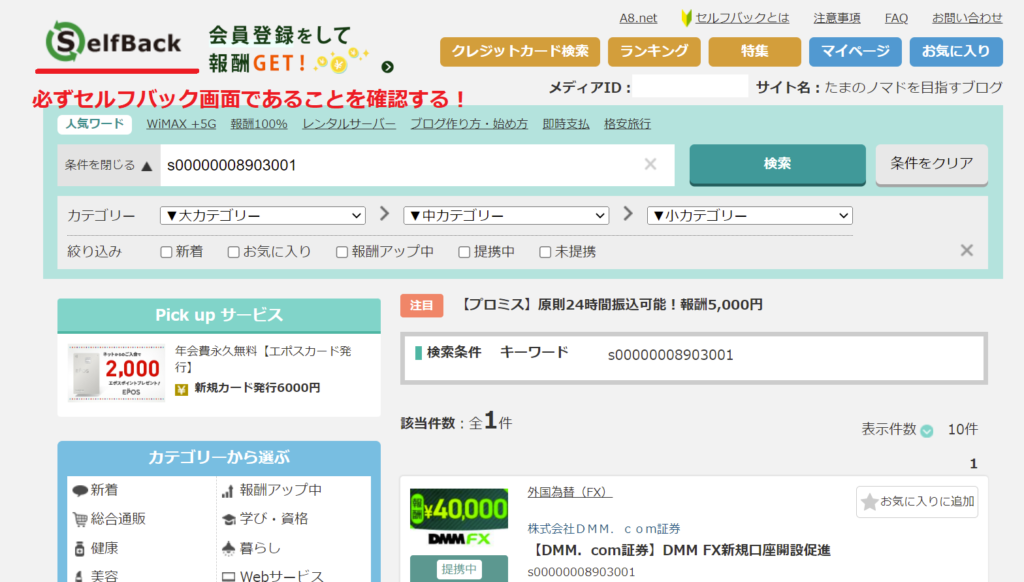
Task: Click the A8.net link
Action: point(638,18)
